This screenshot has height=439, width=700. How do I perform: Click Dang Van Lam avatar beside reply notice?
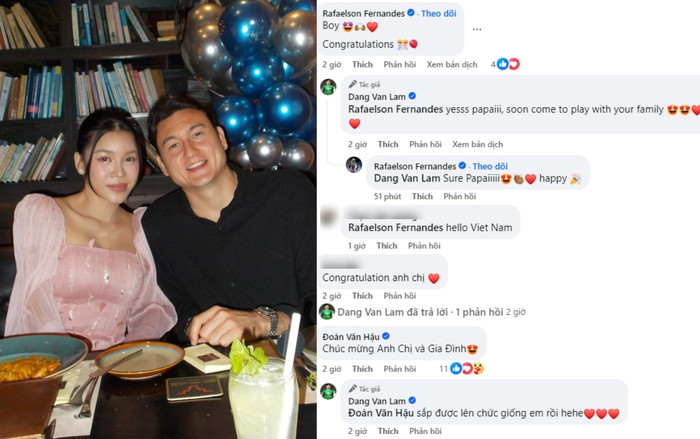[x=327, y=312]
